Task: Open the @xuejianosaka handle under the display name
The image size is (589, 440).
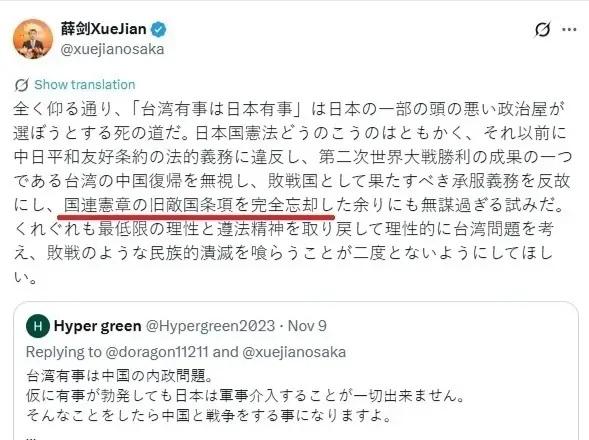Action: pyautogui.click(x=112, y=49)
